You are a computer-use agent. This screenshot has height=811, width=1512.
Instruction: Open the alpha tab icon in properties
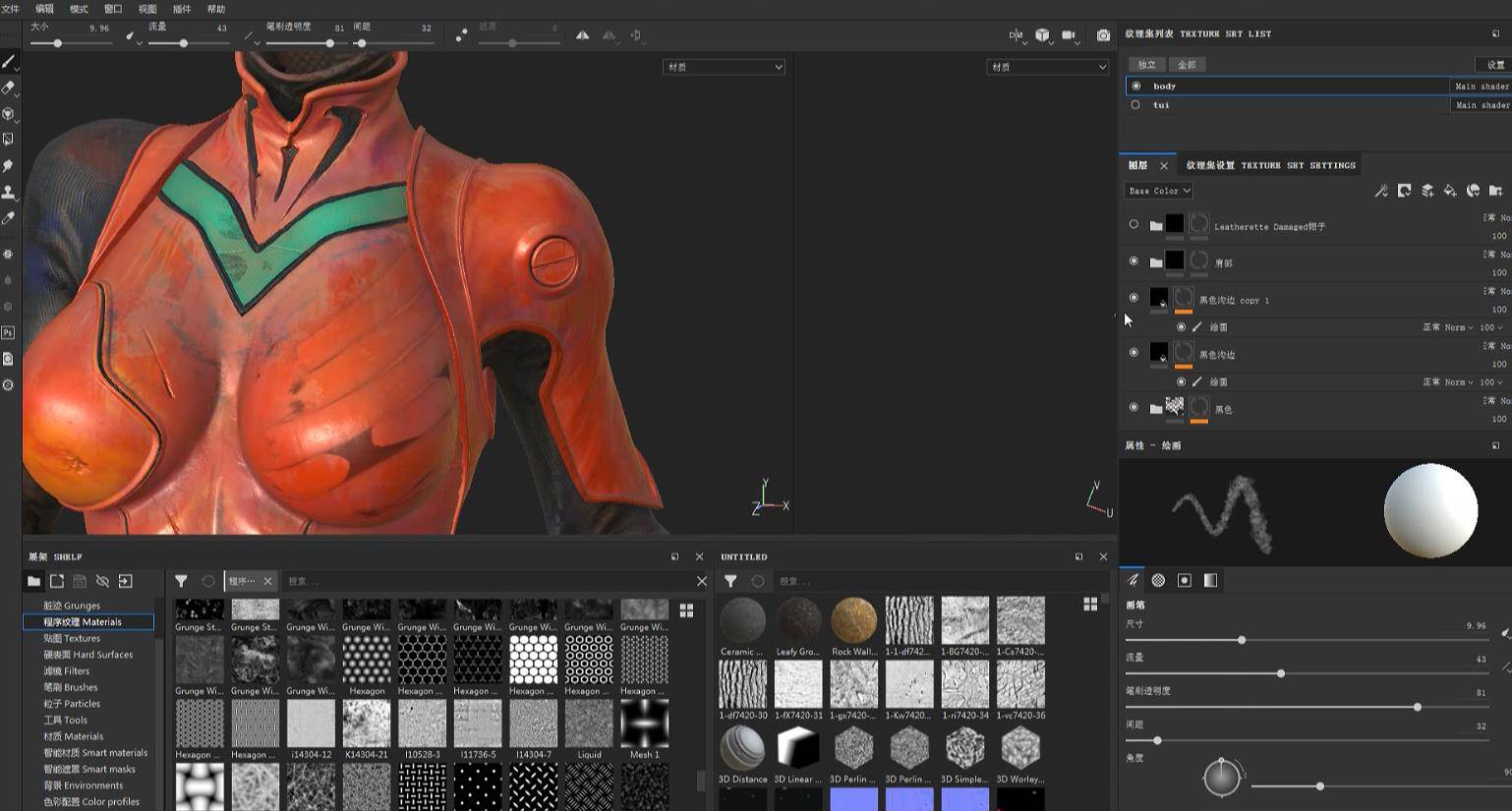pyautogui.click(x=1158, y=580)
